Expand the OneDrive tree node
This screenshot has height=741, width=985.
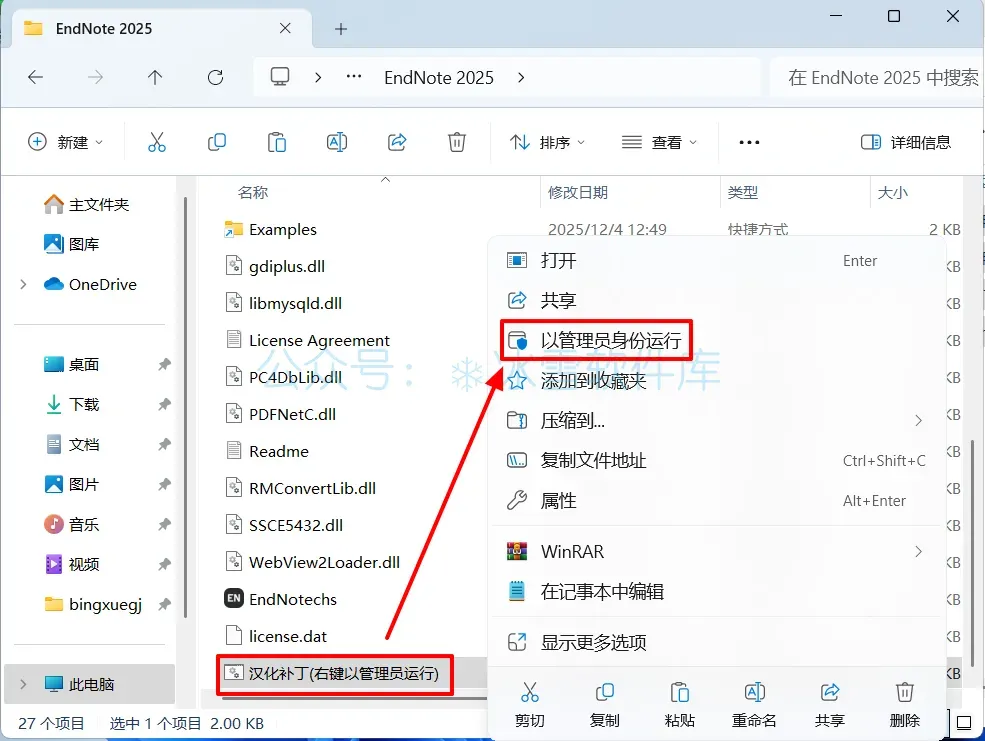pos(23,284)
